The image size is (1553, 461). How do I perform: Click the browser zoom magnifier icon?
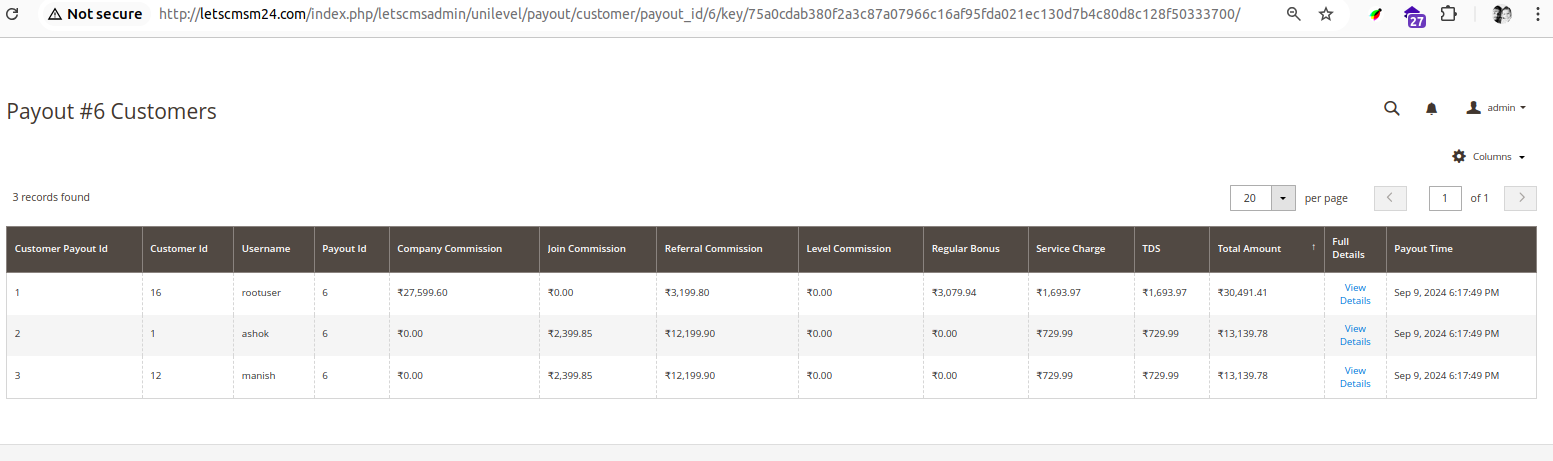pyautogui.click(x=1293, y=15)
